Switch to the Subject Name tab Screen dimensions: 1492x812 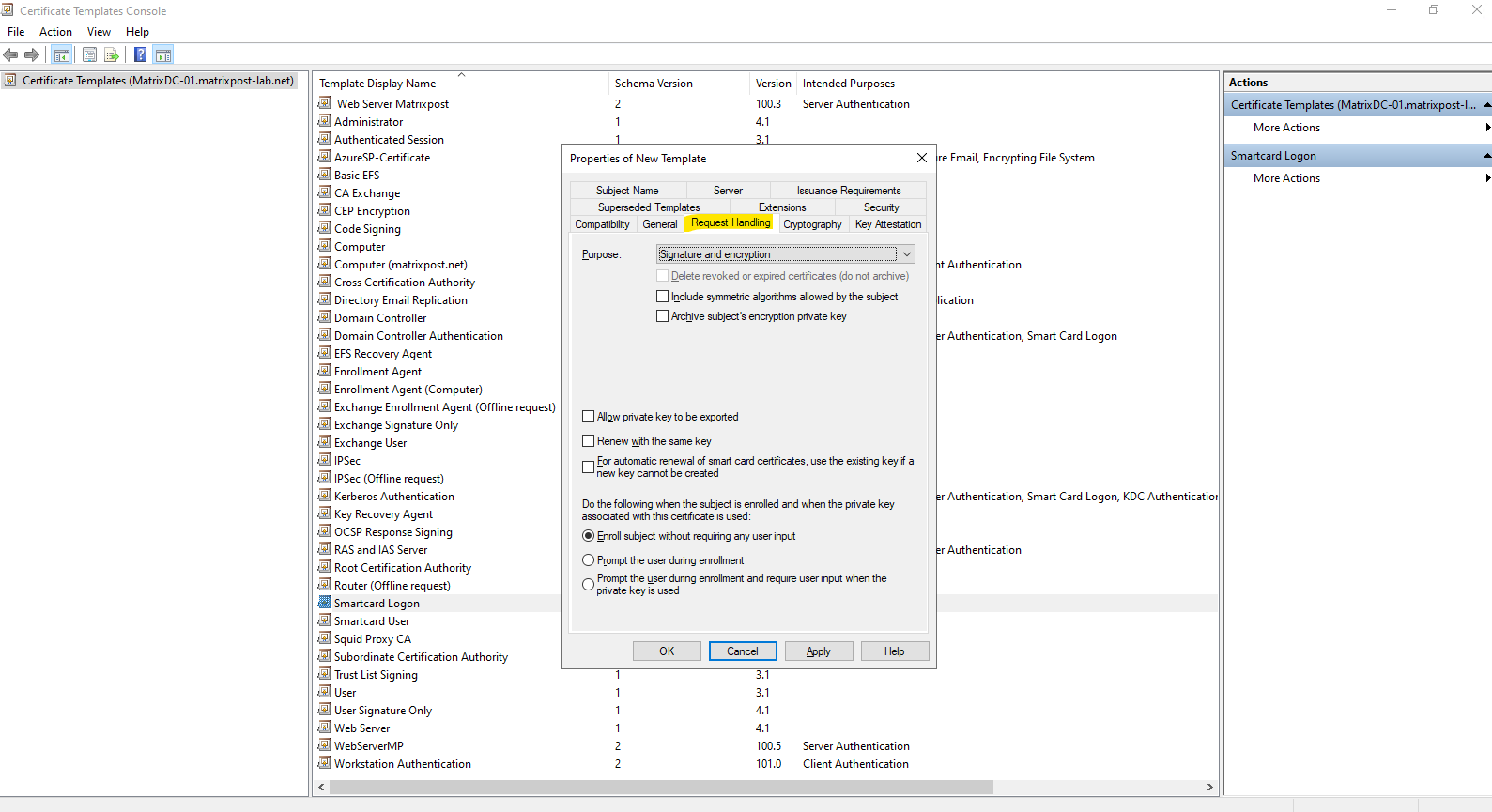[627, 191]
